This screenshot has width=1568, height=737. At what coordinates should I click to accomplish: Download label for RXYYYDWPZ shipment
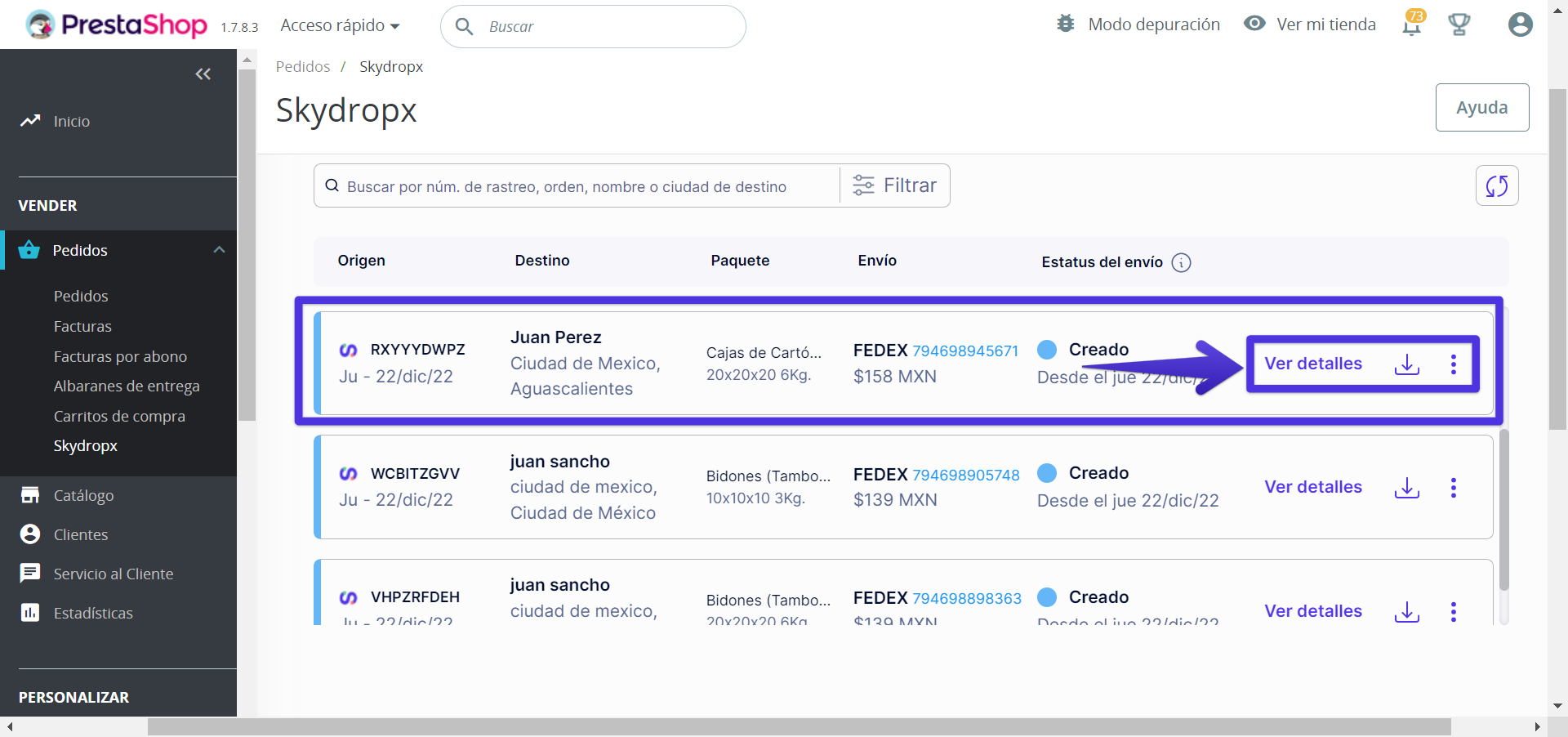coord(1407,364)
